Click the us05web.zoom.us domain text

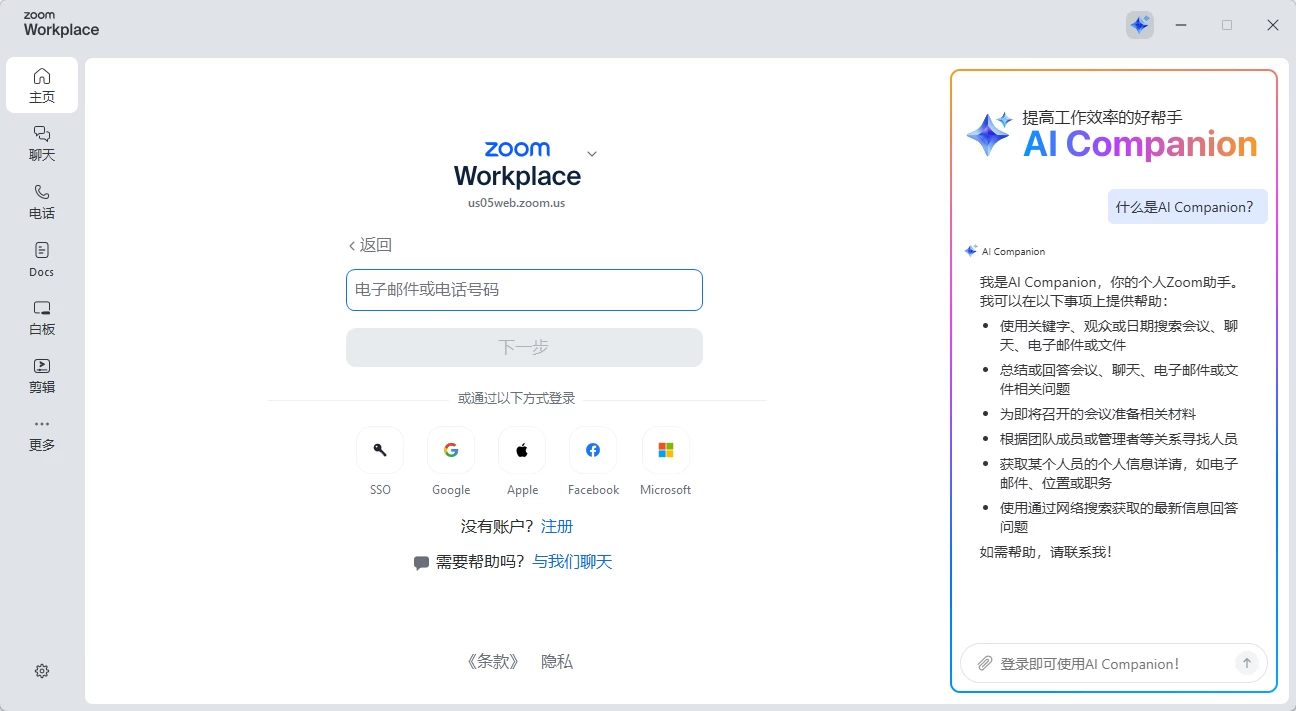[517, 203]
